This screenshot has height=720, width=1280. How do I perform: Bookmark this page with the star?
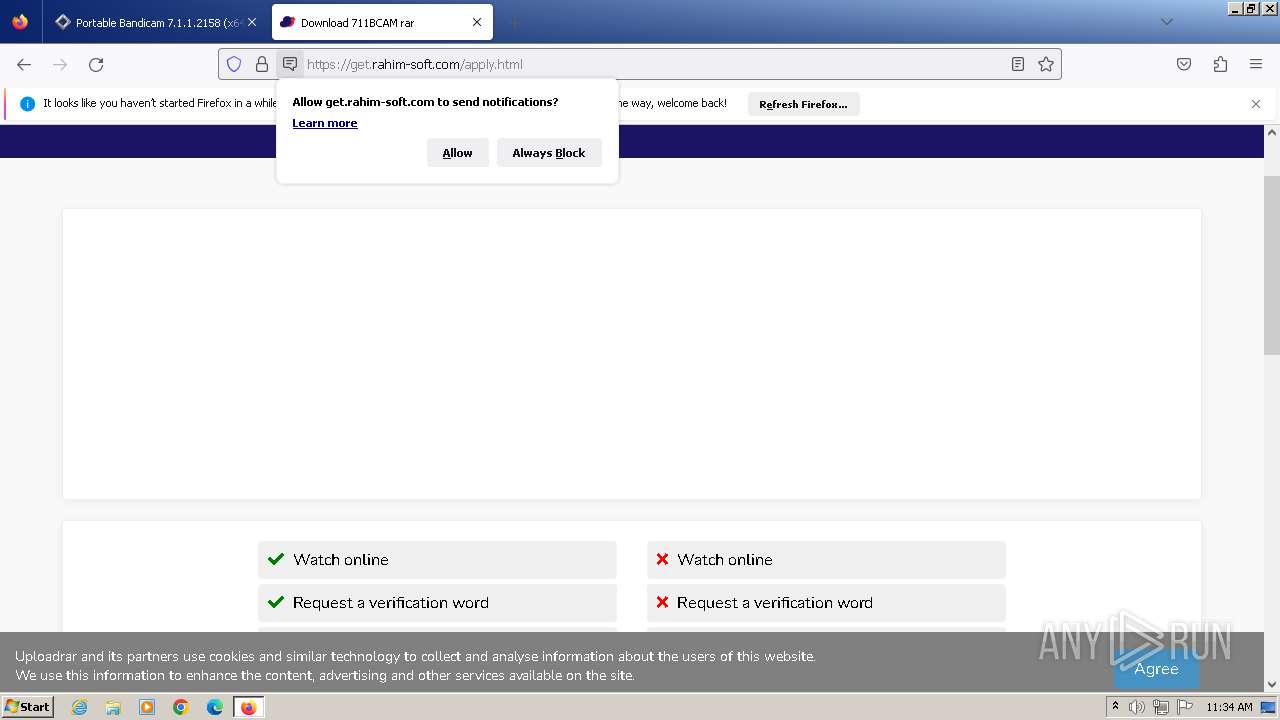1046,64
